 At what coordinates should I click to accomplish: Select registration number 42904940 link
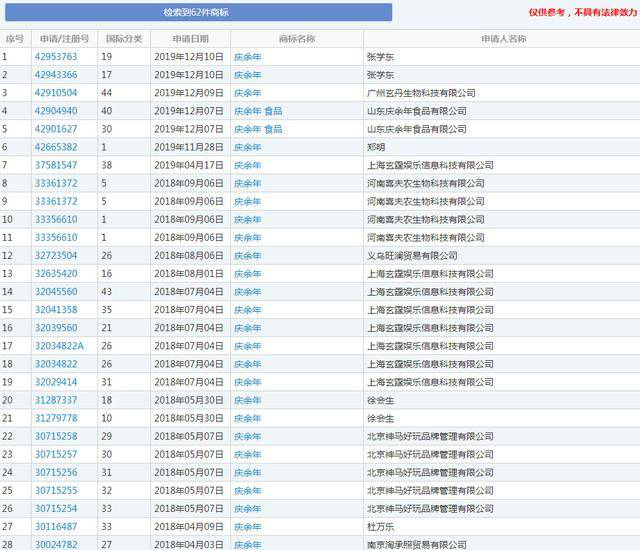[x=56, y=111]
